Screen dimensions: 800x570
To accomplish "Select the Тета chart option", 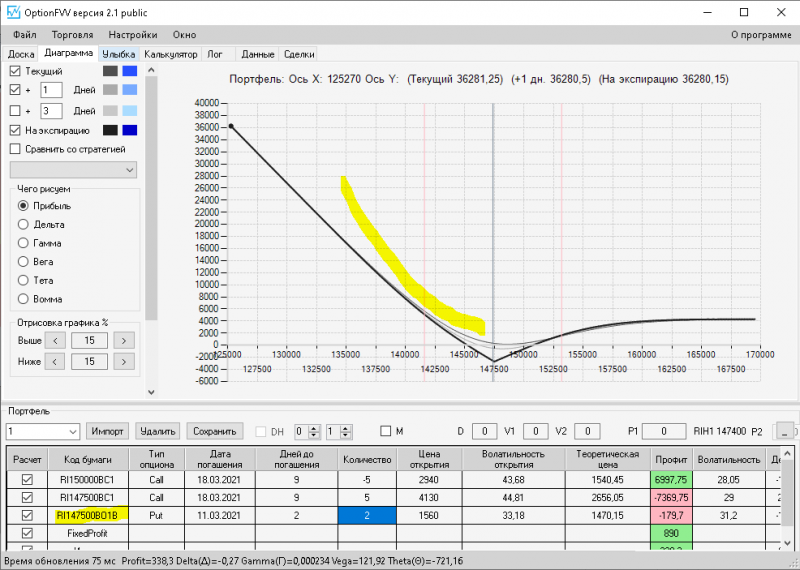I will click(24, 280).
